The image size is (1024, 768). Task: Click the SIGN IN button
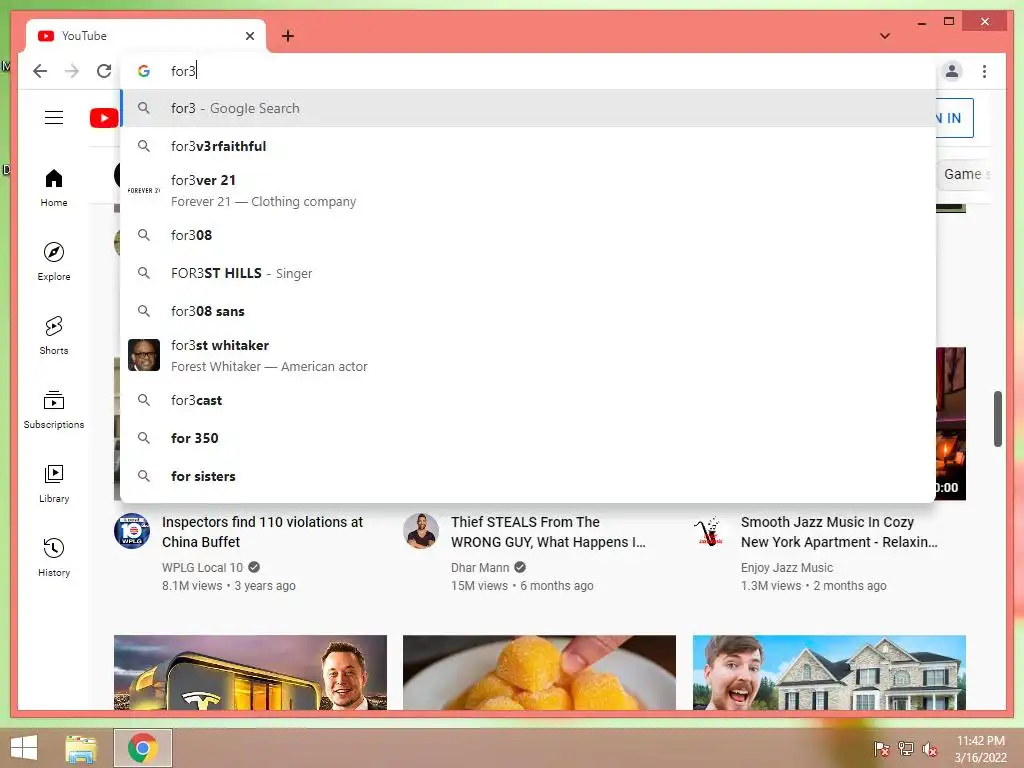pos(954,118)
